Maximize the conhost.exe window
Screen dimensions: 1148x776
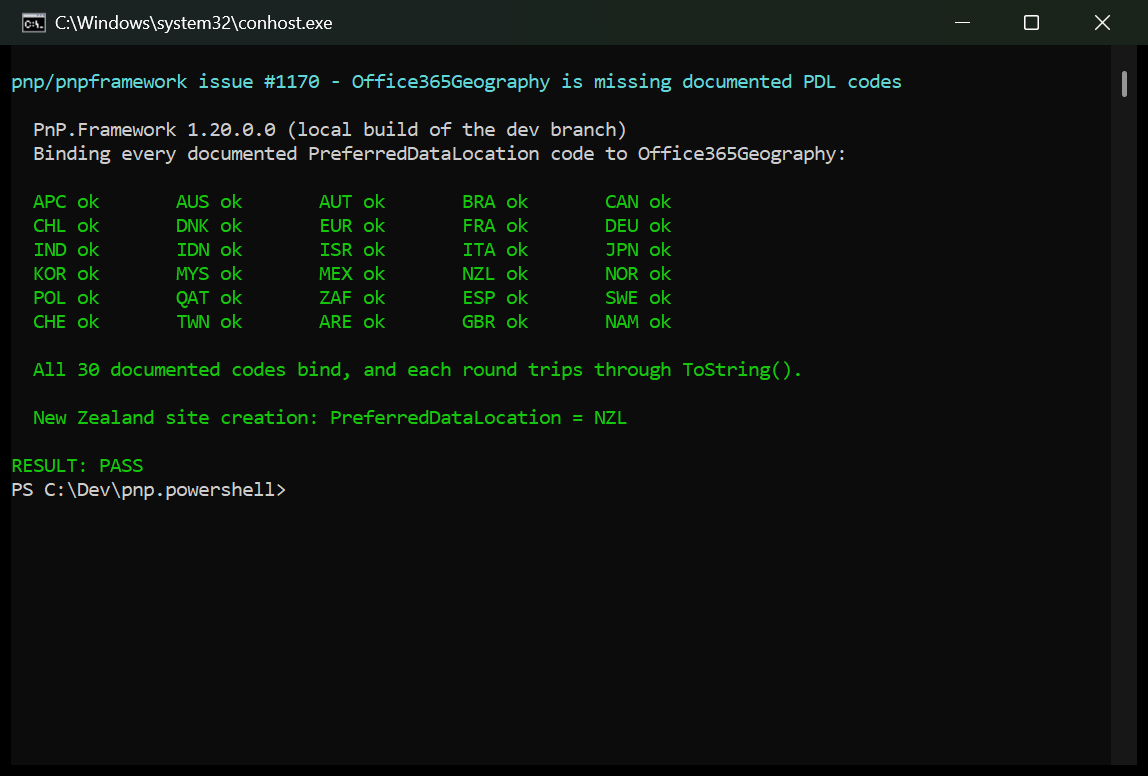[x=1032, y=23]
